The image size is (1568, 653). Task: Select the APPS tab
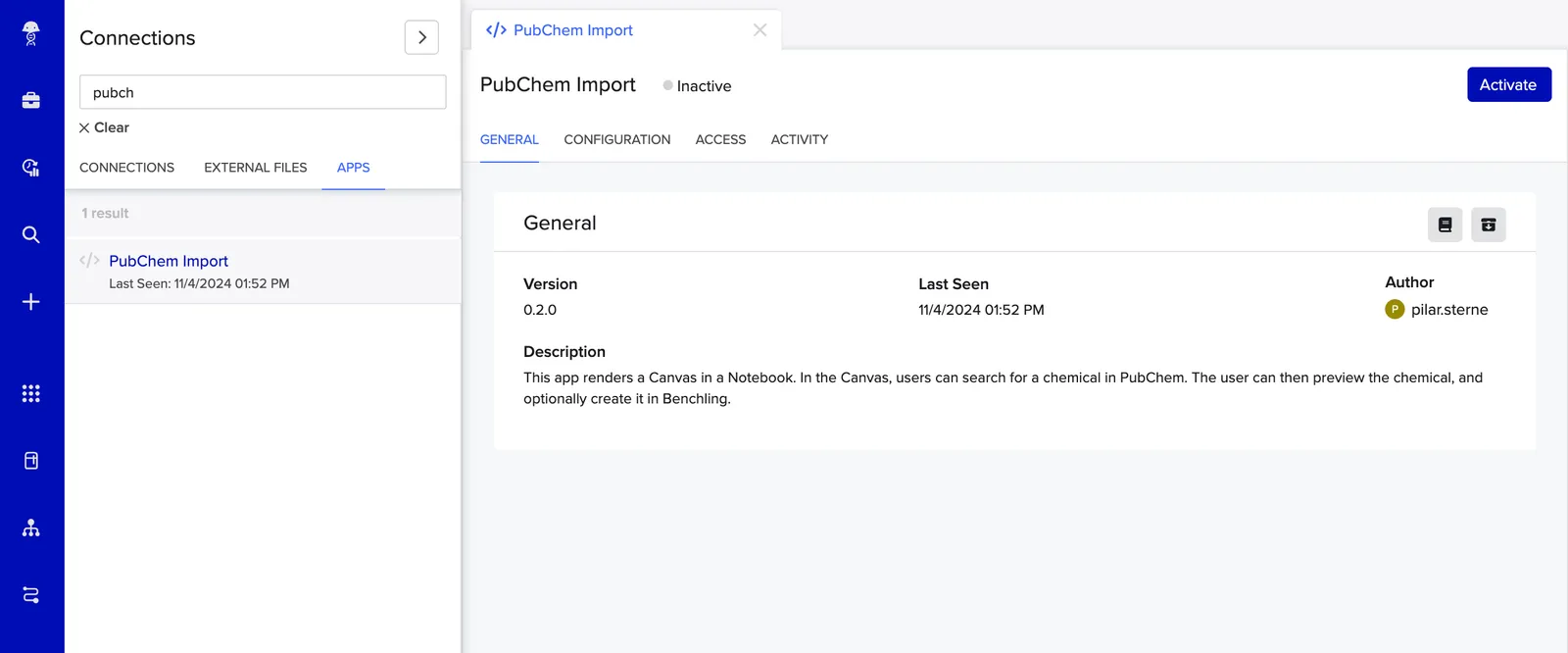click(353, 168)
